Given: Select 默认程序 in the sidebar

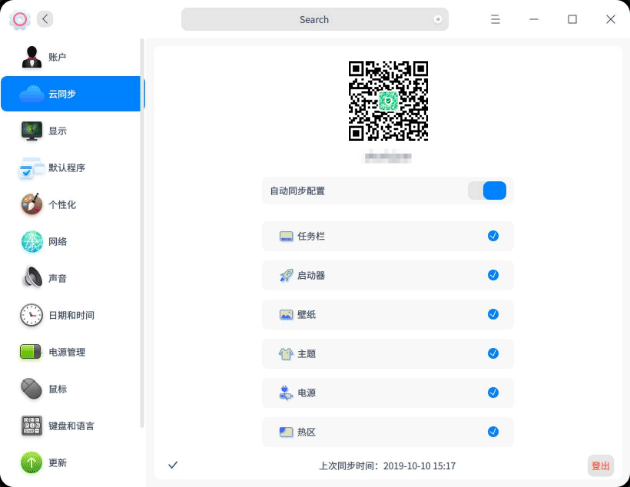Looking at the screenshot, I should pos(71,168).
